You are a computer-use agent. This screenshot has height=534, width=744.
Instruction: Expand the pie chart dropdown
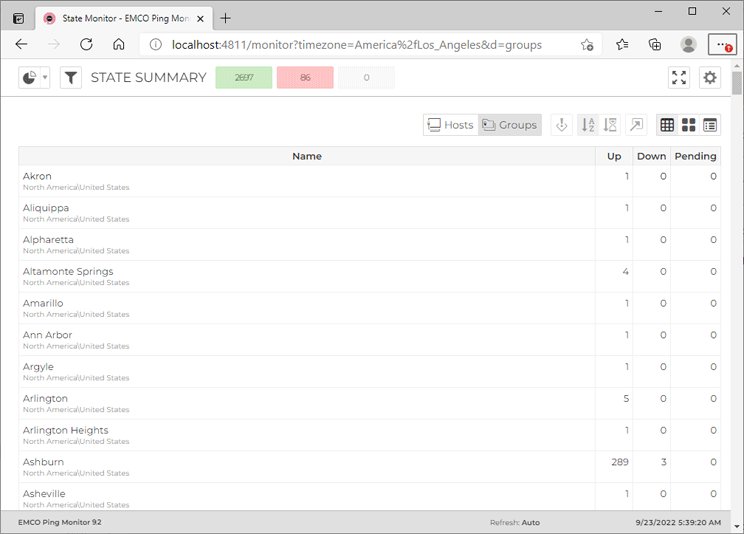[x=45, y=78]
